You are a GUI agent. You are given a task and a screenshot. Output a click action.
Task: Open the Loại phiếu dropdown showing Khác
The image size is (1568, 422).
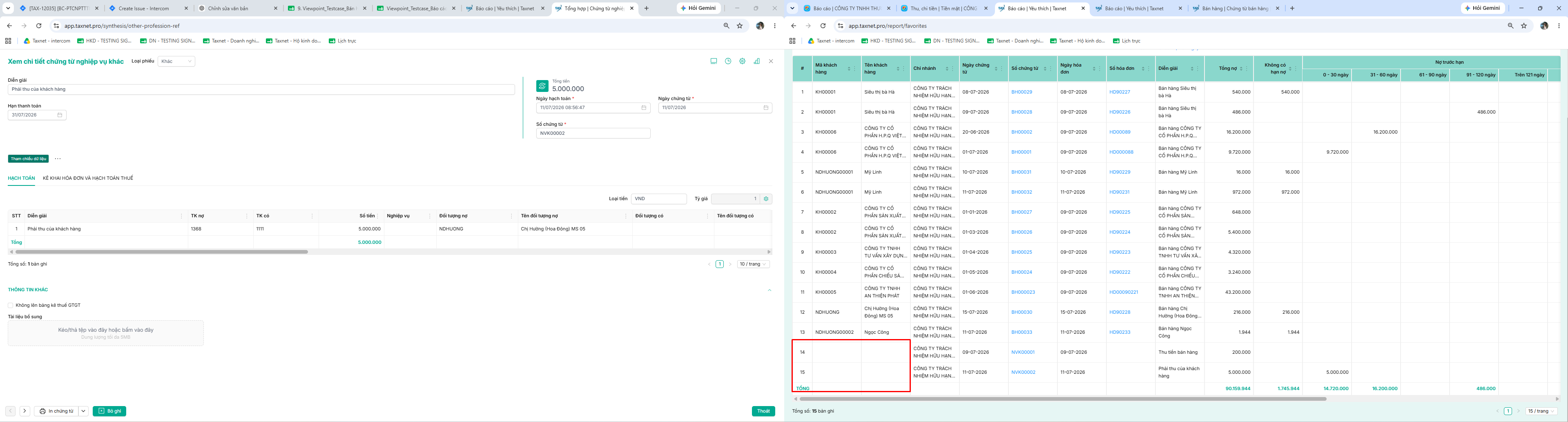click(x=176, y=61)
